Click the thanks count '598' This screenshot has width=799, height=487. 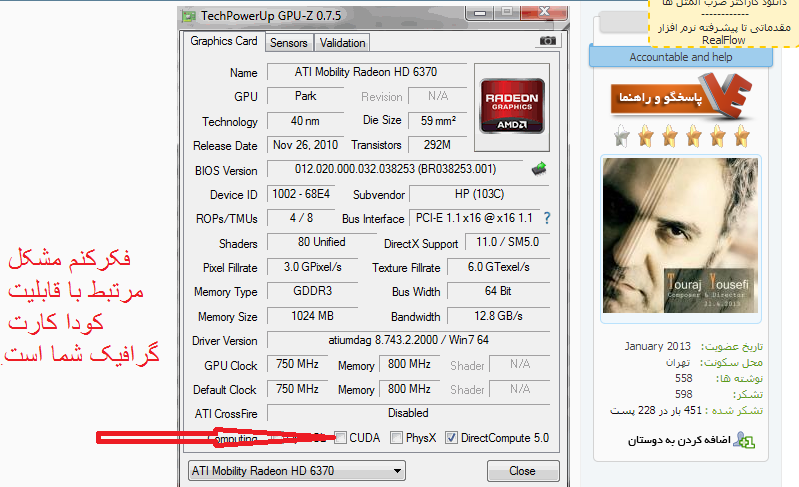tap(683, 394)
